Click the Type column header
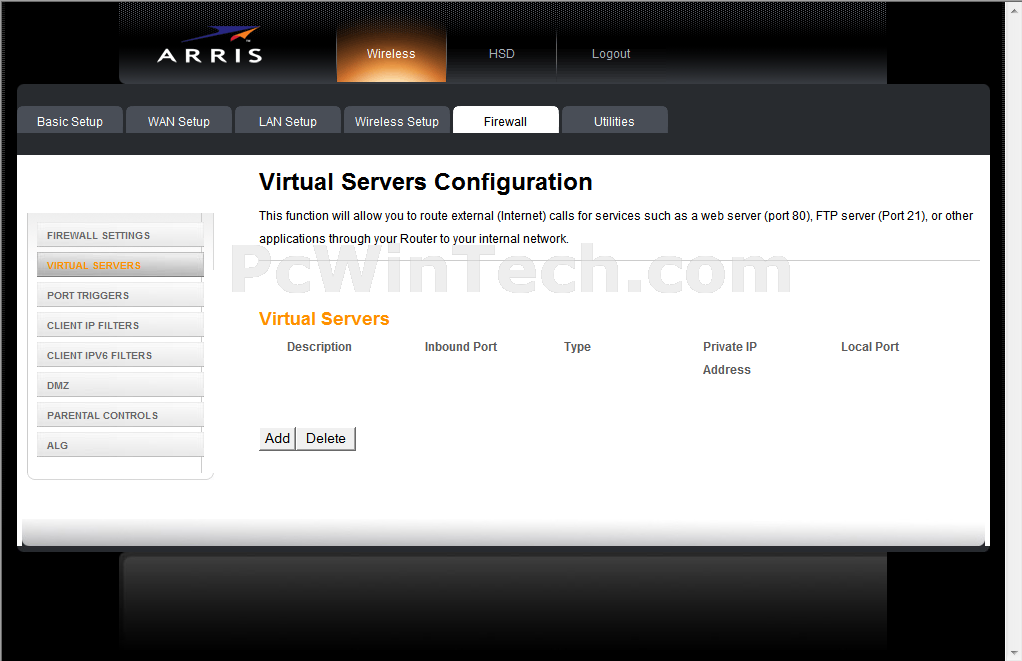This screenshot has height=661, width=1022. 577,347
